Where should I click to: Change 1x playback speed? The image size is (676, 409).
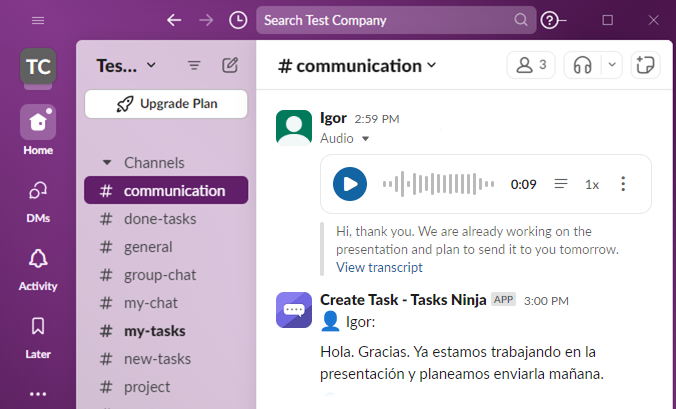[x=592, y=185]
